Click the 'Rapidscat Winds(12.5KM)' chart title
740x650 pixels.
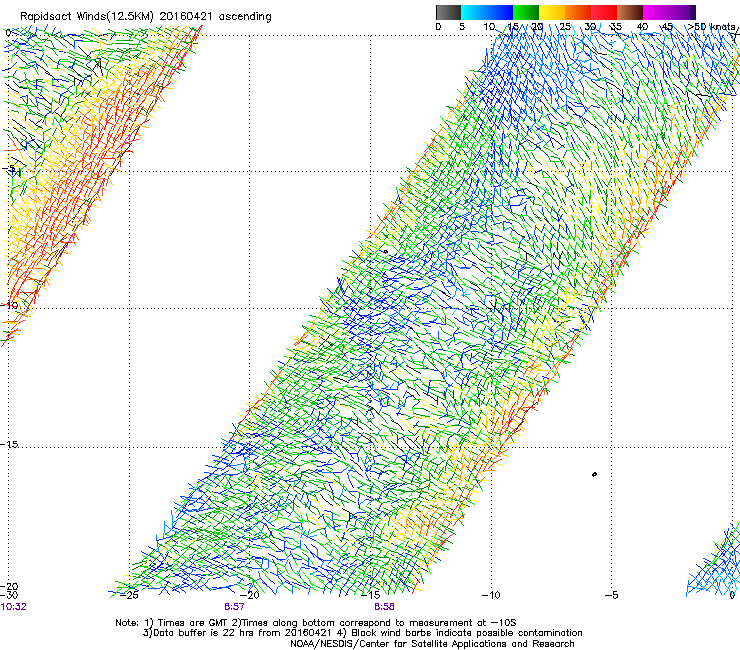click(87, 17)
